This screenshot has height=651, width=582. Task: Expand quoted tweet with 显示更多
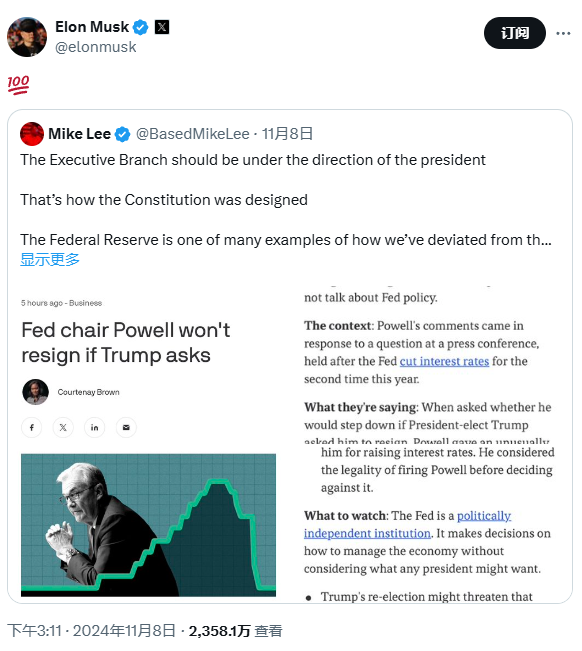point(50,259)
